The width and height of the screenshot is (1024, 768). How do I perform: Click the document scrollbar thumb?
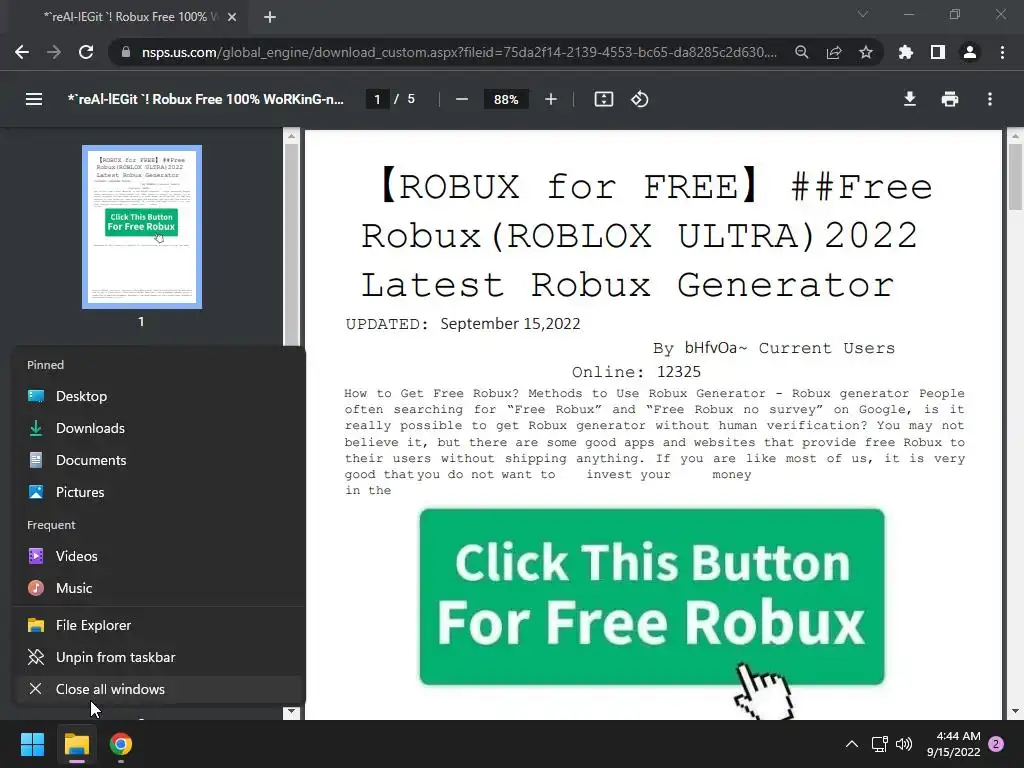tap(1015, 177)
